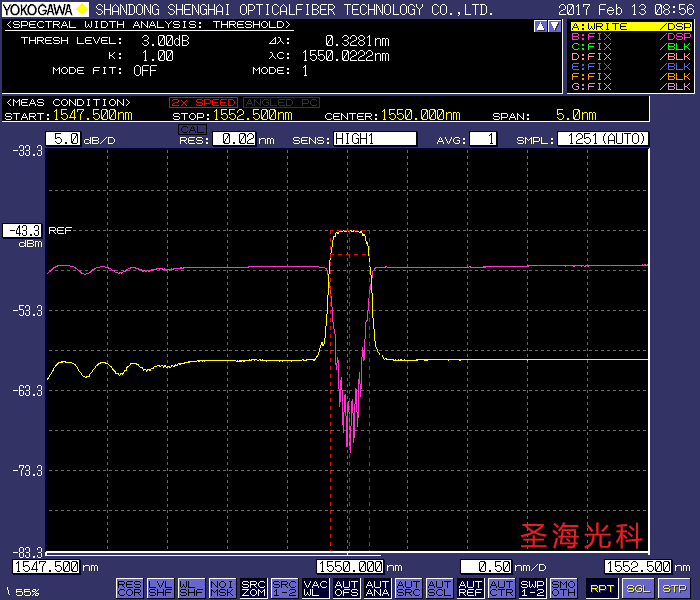Toggle the AUT OFS indicator
This screenshot has height=600, width=700.
346,588
